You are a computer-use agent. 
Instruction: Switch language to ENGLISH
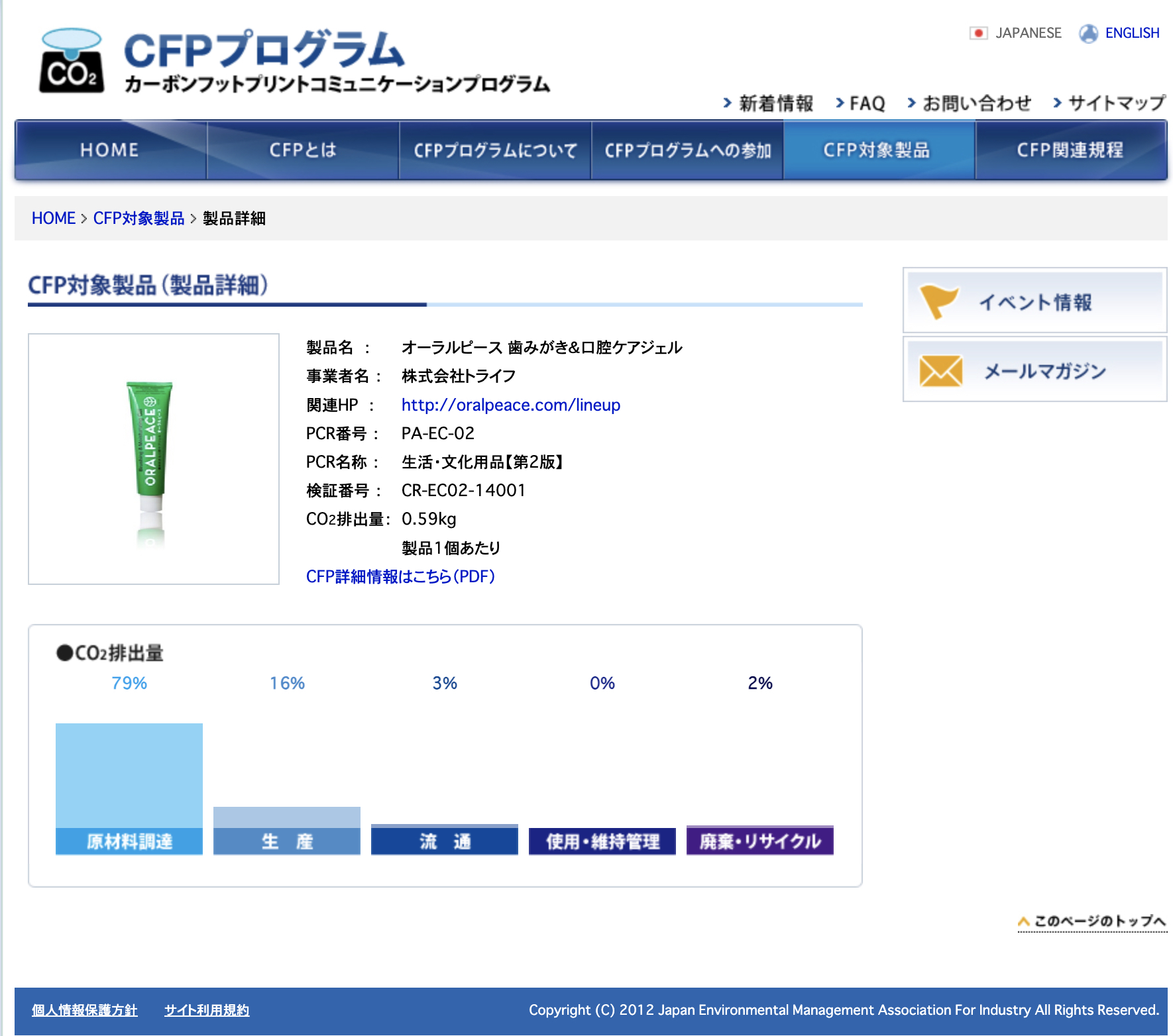click(1132, 33)
